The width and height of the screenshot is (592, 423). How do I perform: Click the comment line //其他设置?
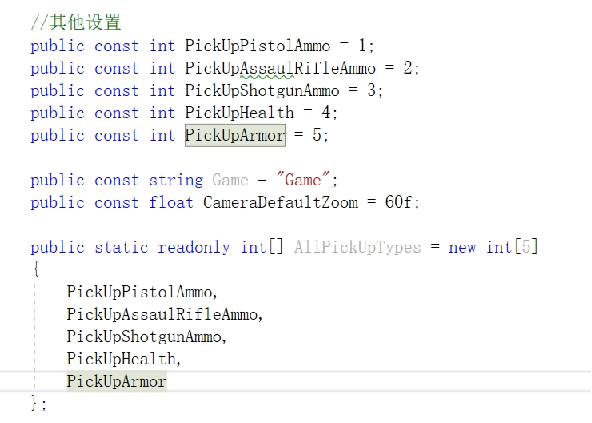click(76, 22)
